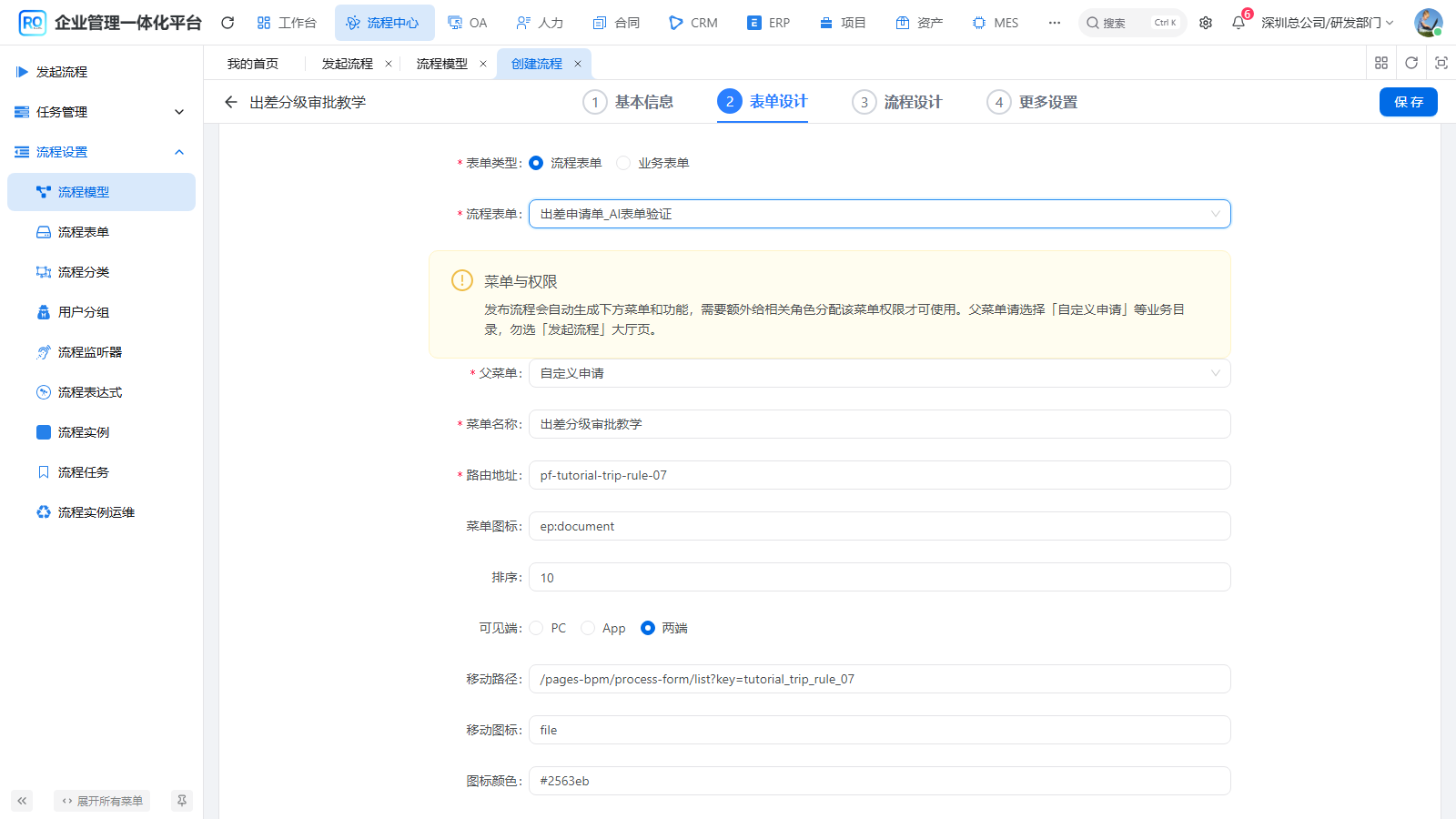Click the 图标颜色 field showing #2563eb
Image resolution: width=1456 pixels, height=819 pixels.
tap(879, 781)
